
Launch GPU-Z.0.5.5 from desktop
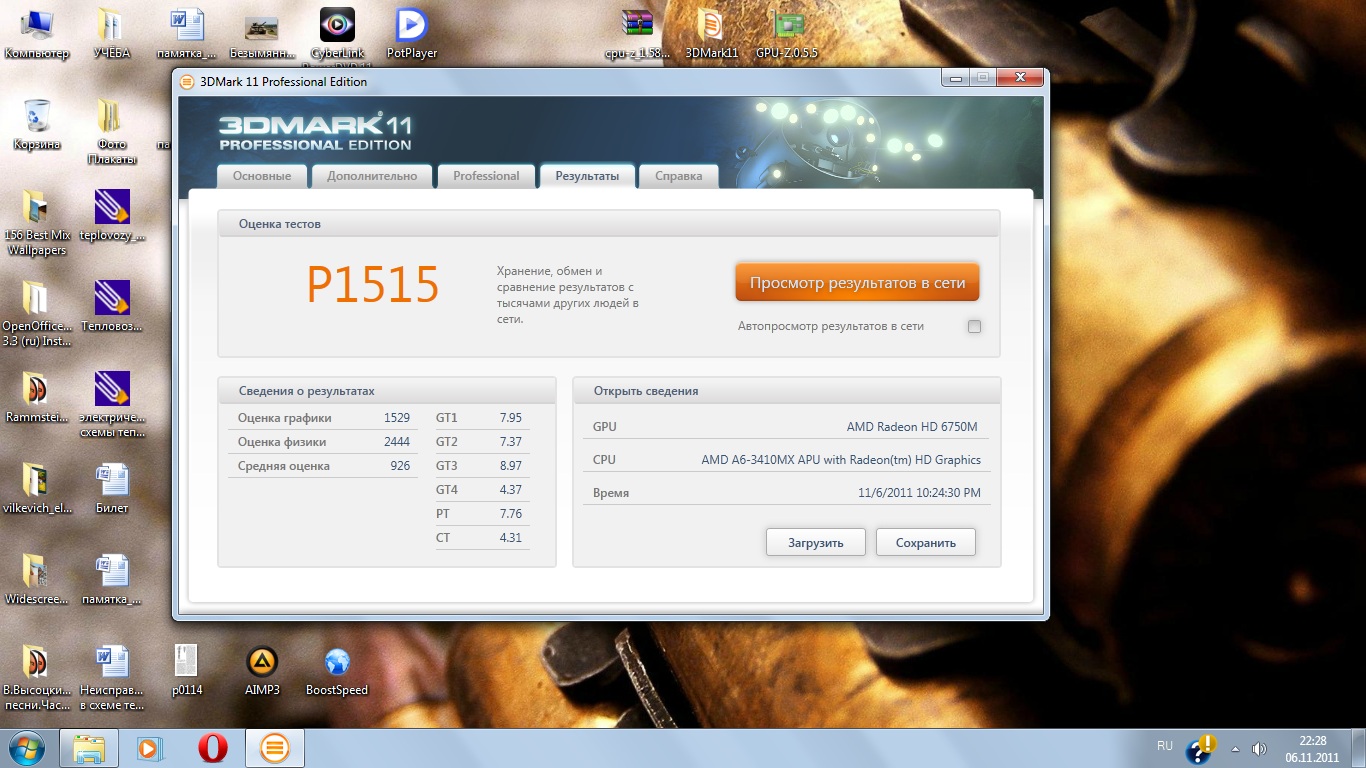click(x=787, y=32)
